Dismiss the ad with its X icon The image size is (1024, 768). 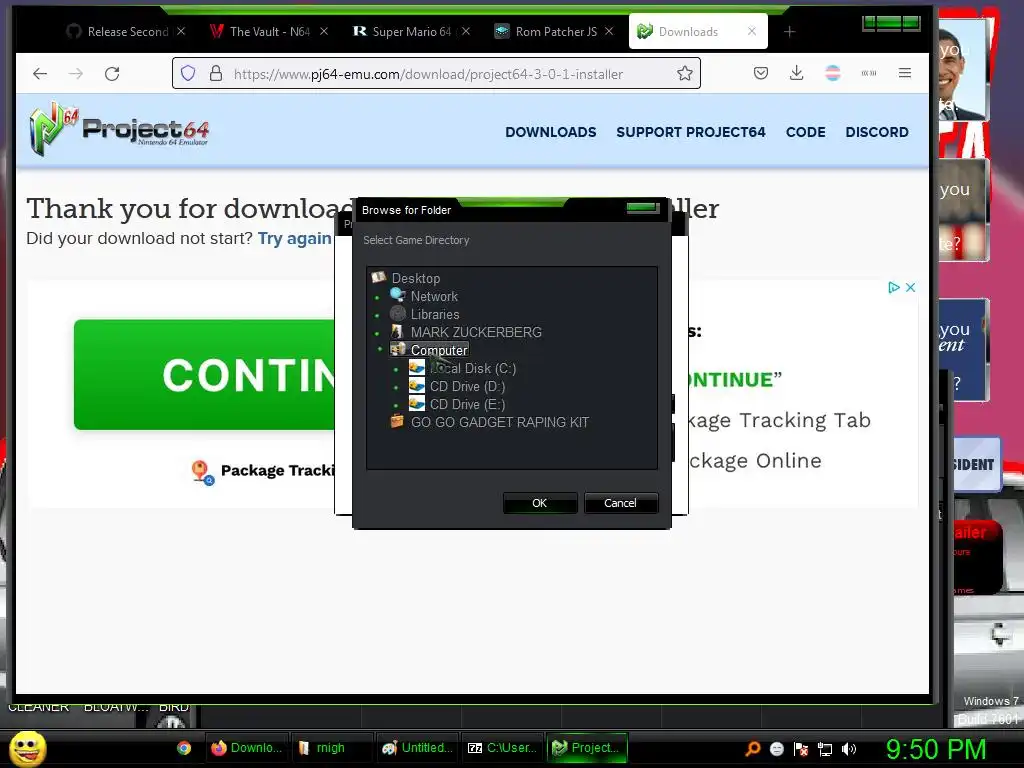pyautogui.click(x=910, y=287)
